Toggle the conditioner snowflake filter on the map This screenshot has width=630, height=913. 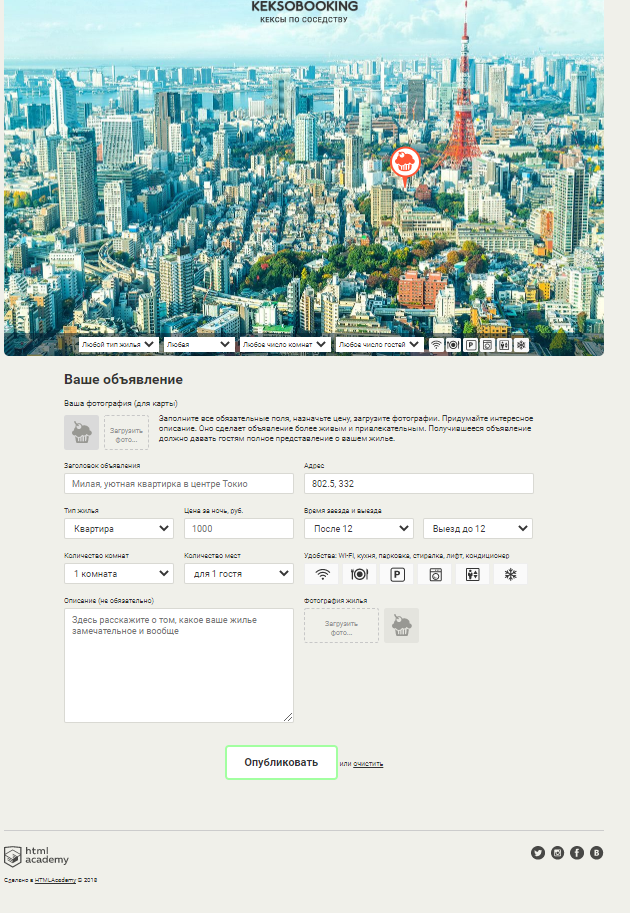[521, 344]
